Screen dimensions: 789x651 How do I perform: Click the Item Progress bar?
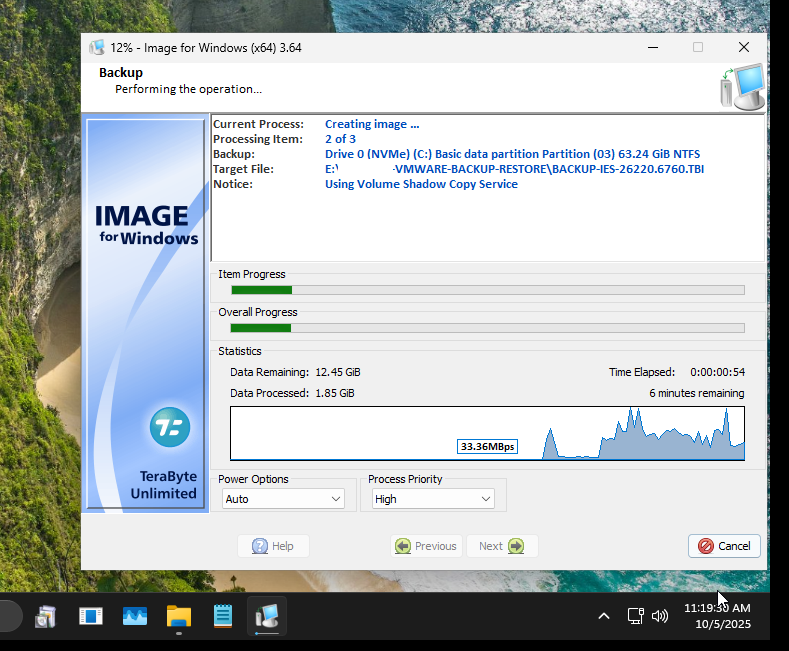(x=488, y=290)
